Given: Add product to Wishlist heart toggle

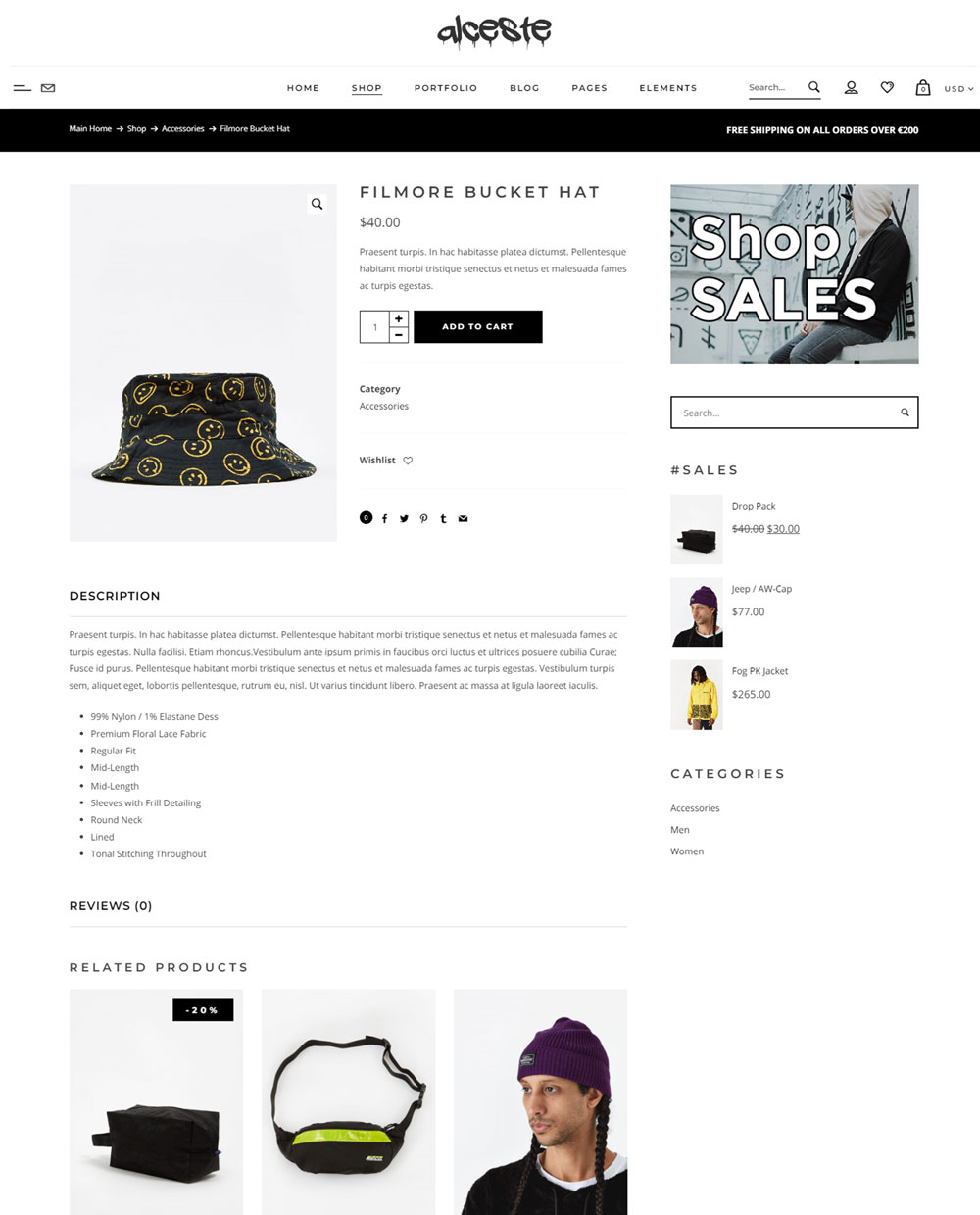Looking at the screenshot, I should [408, 461].
